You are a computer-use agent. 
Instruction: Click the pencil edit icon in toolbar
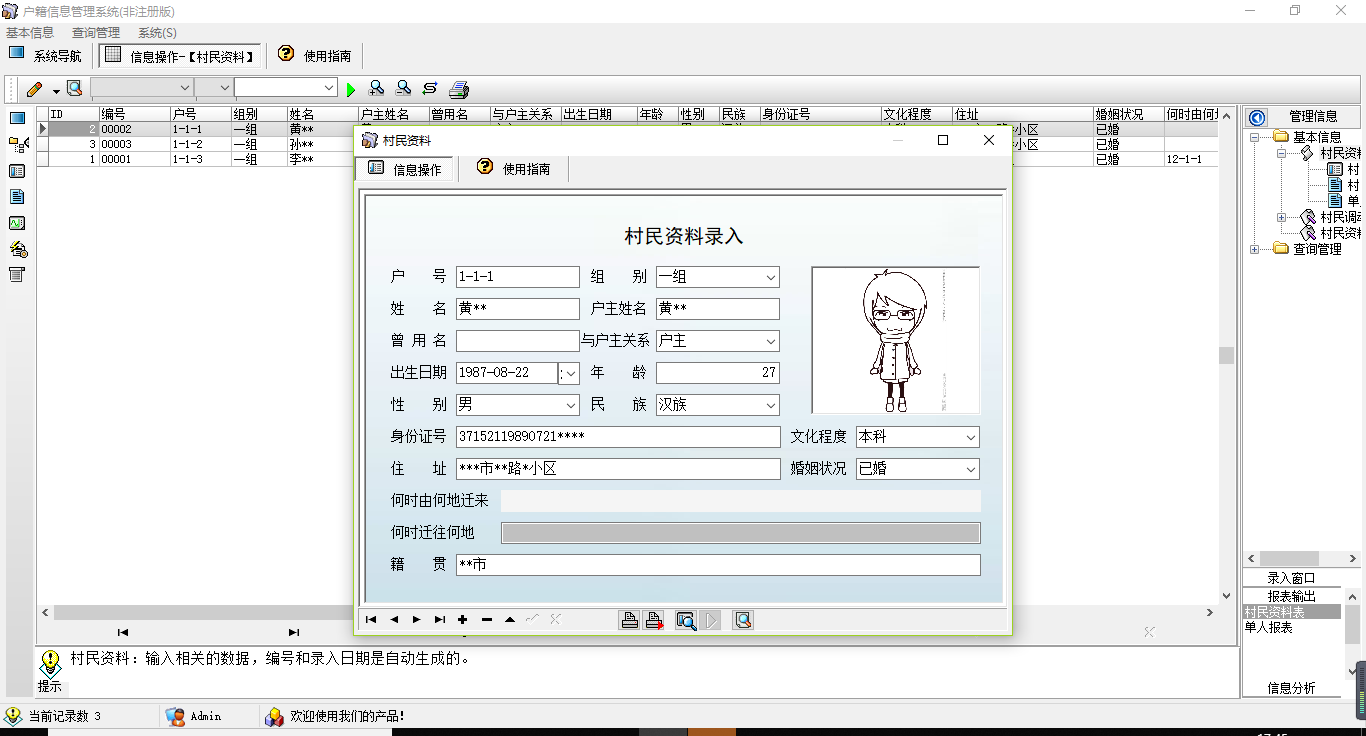pyautogui.click(x=34, y=89)
